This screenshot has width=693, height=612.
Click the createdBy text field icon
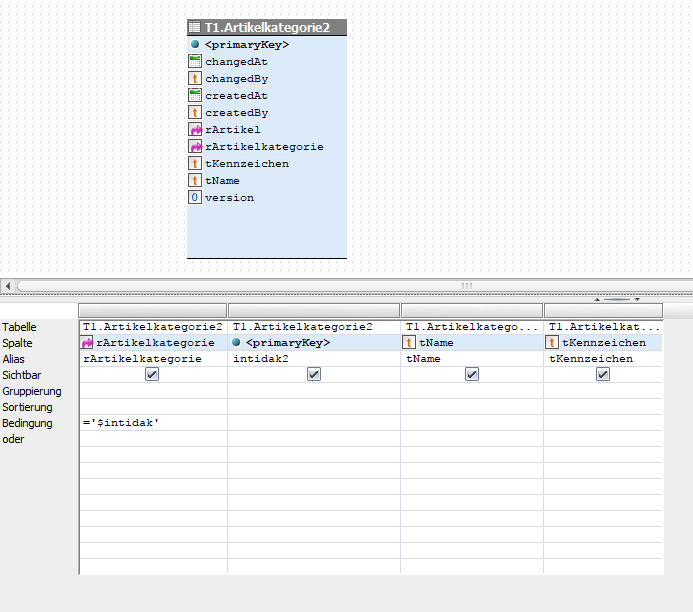[x=195, y=113]
